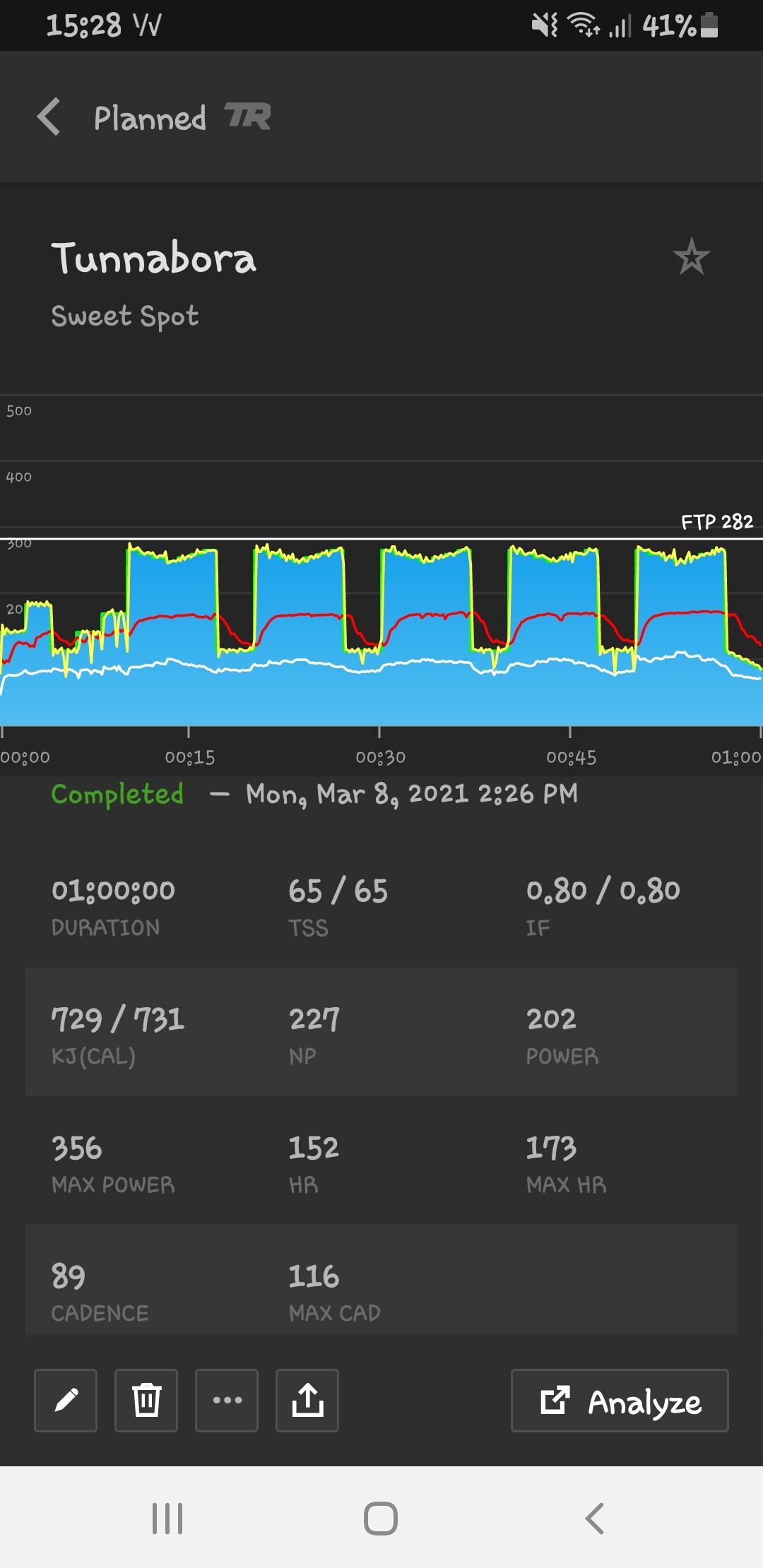This screenshot has height=1568, width=763.
Task: Tap the 729 / 731 KJ(CAL) value
Action: [118, 1019]
